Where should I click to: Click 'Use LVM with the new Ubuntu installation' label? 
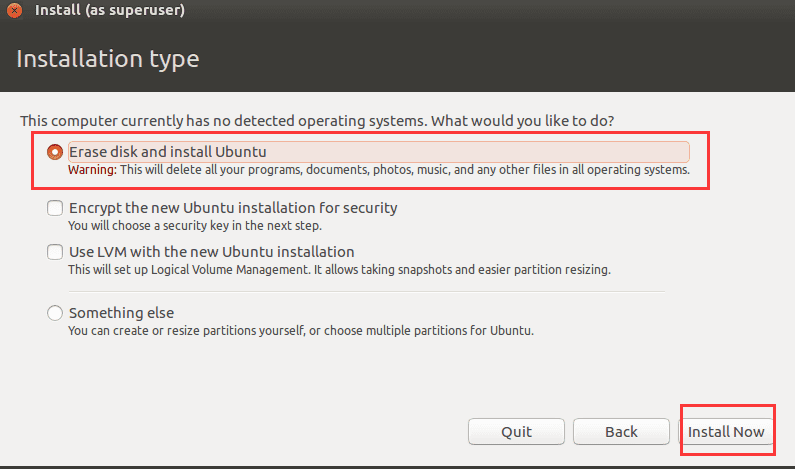coord(211,252)
